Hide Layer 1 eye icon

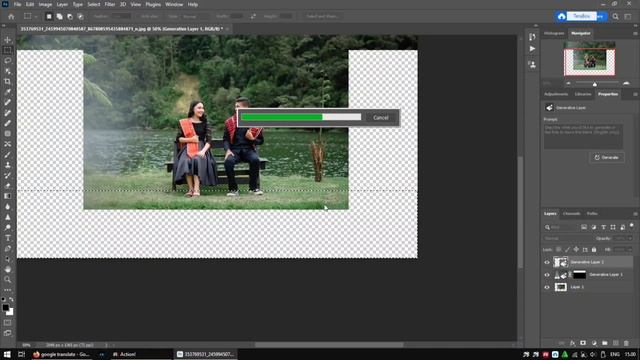tap(547, 287)
